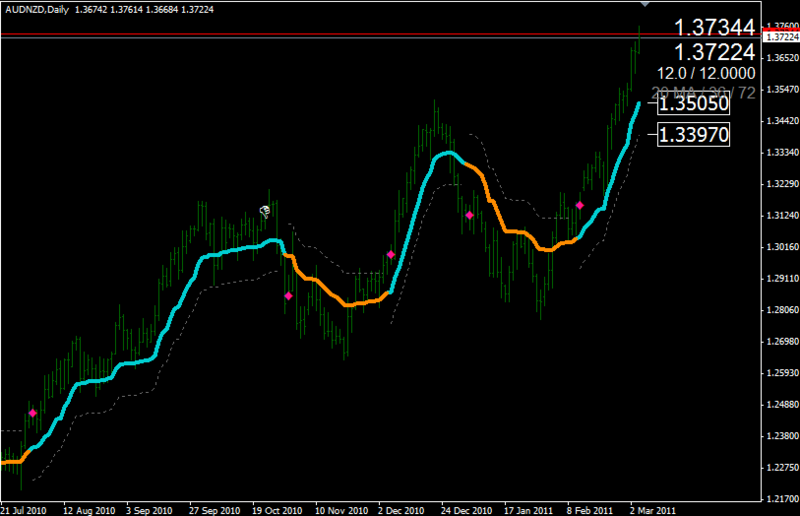Click the 1.29110 price scale value

[783, 279]
